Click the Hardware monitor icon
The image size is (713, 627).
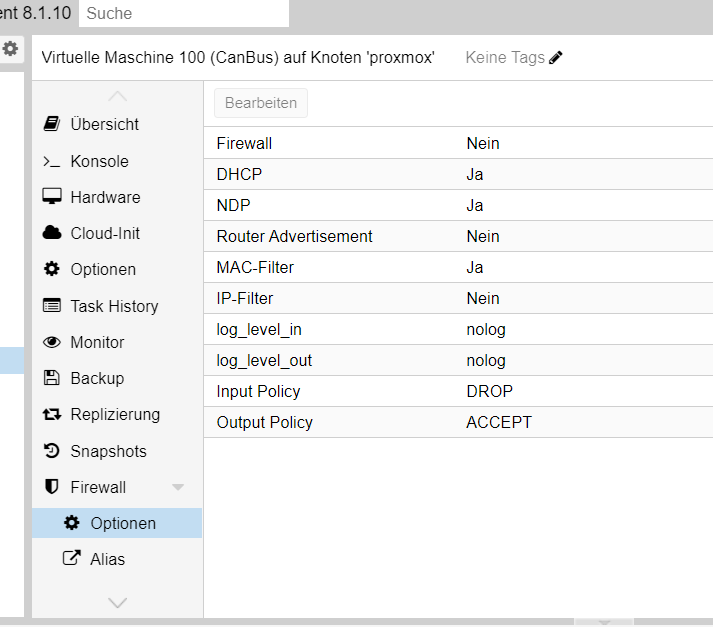[51, 197]
